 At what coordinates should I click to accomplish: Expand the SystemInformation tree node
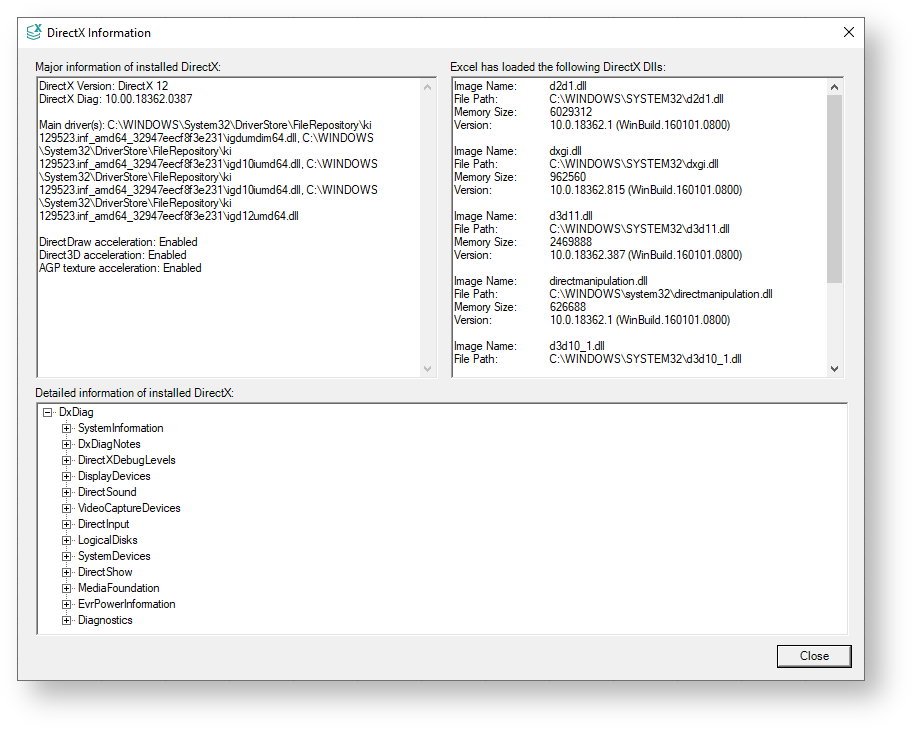67,428
